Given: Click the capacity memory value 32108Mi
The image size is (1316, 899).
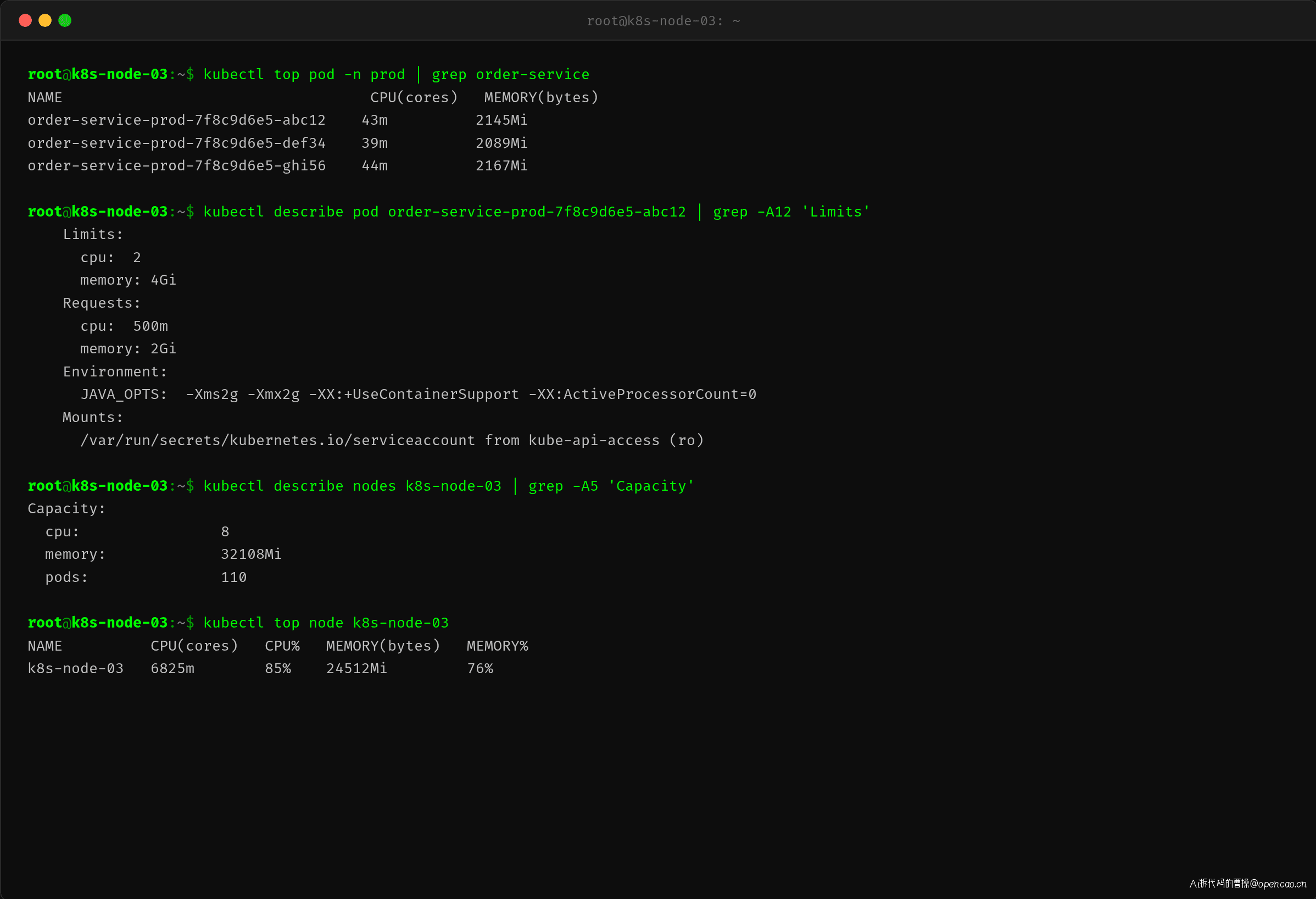Looking at the screenshot, I should tap(252, 554).
